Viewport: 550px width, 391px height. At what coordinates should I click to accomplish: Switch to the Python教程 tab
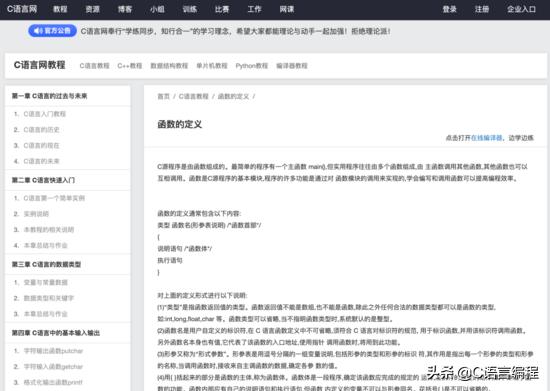pyautogui.click(x=251, y=66)
